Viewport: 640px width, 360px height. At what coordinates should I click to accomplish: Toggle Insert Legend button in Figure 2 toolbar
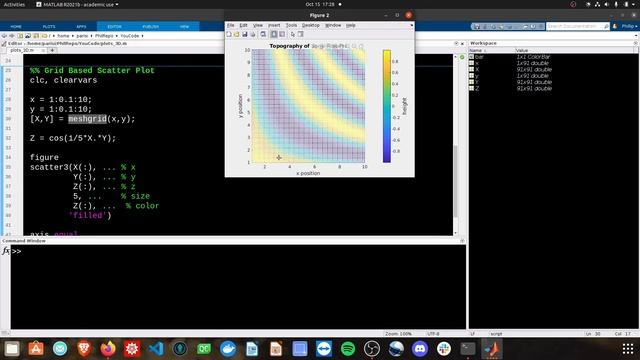click(282, 35)
